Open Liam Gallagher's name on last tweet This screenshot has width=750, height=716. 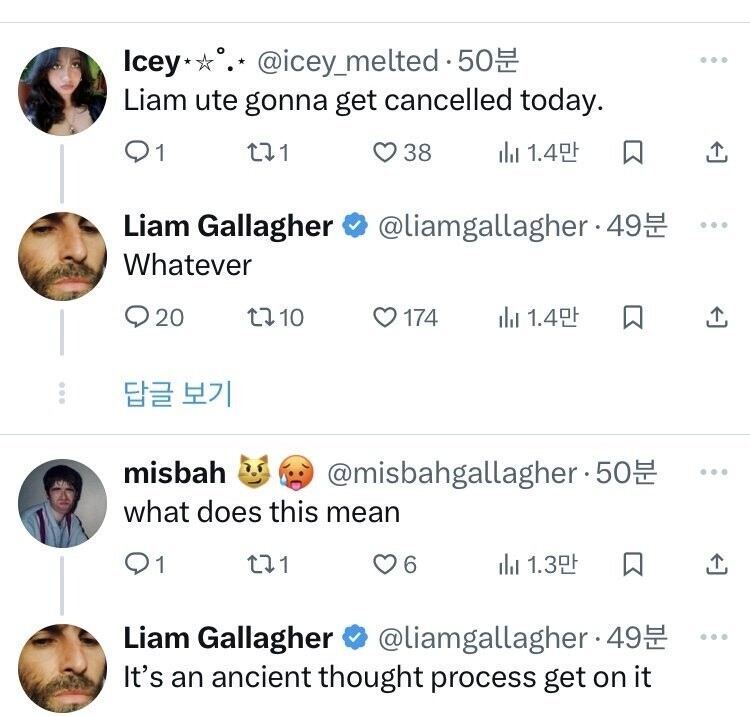tap(228, 638)
